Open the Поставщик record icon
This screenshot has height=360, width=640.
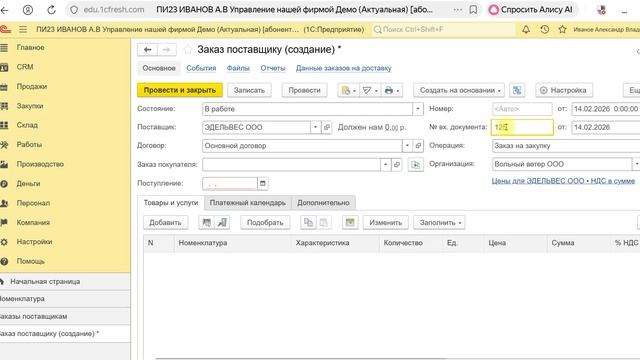coord(327,127)
